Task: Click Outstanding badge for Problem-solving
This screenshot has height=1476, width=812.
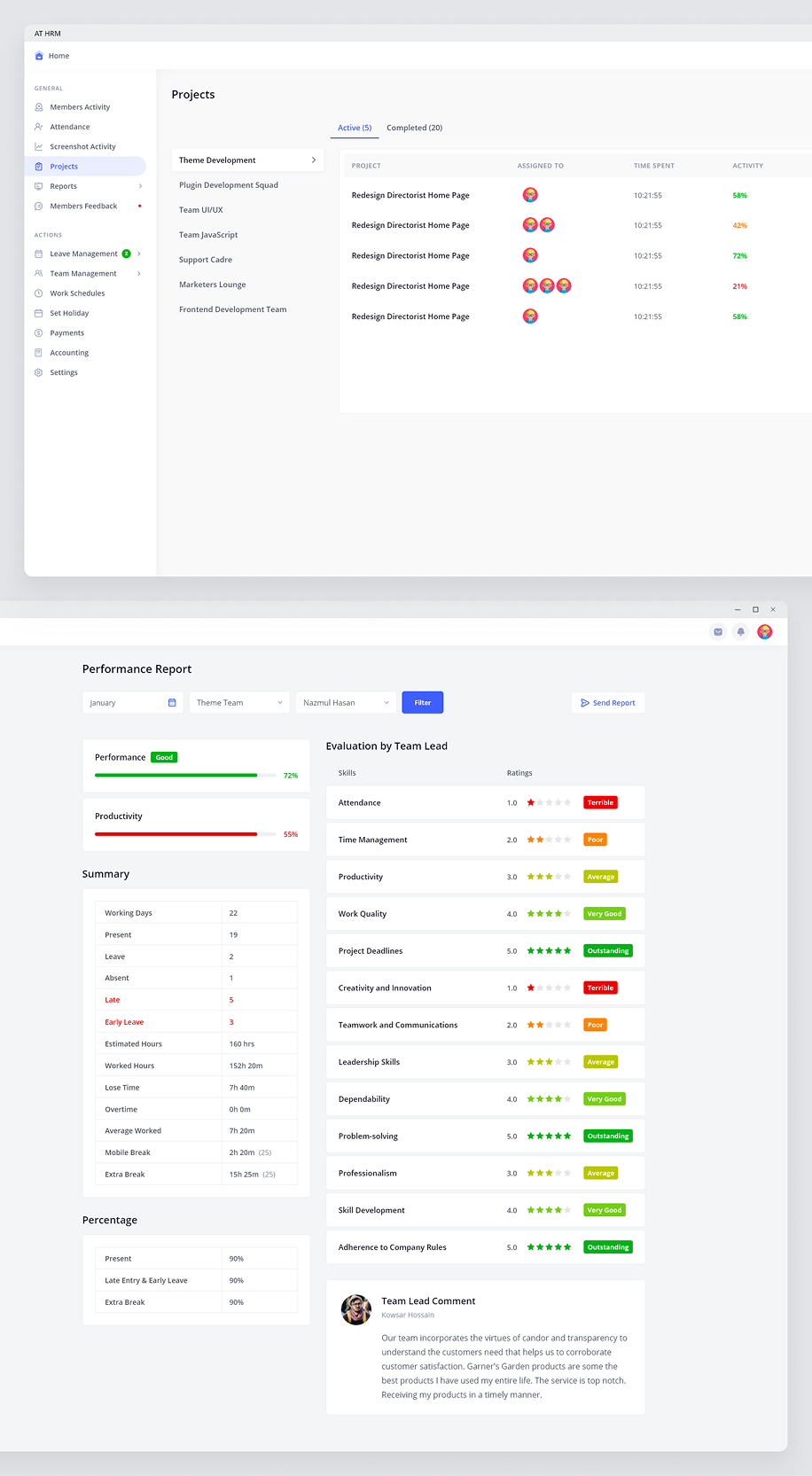Action: 608,1136
